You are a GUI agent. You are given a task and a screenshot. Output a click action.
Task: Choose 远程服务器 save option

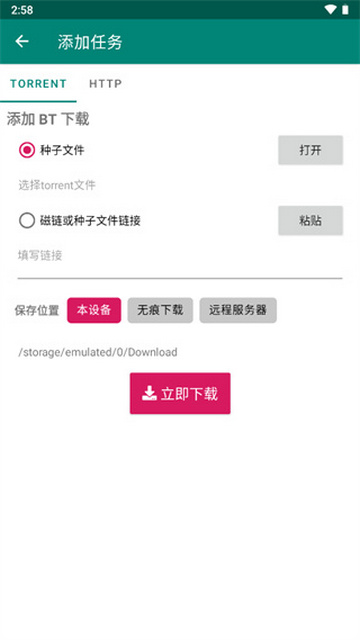tap(238, 310)
